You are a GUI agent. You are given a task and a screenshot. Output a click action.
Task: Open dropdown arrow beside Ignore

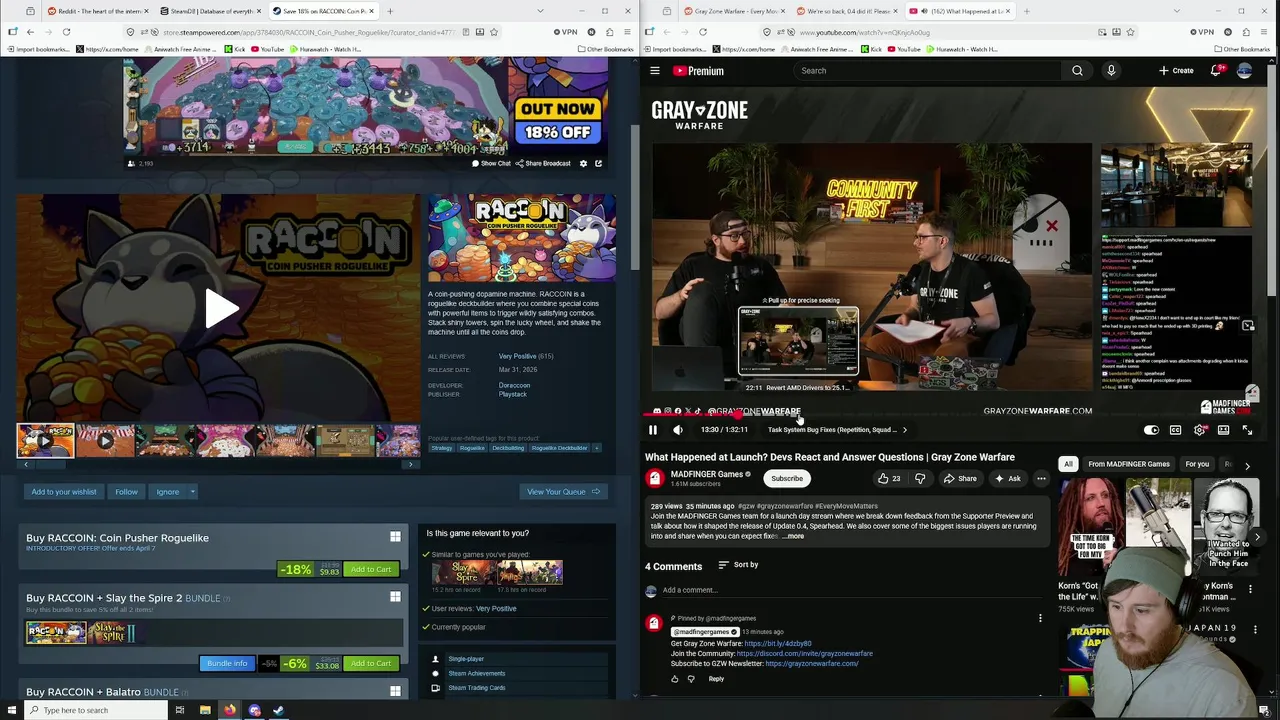click(x=192, y=491)
